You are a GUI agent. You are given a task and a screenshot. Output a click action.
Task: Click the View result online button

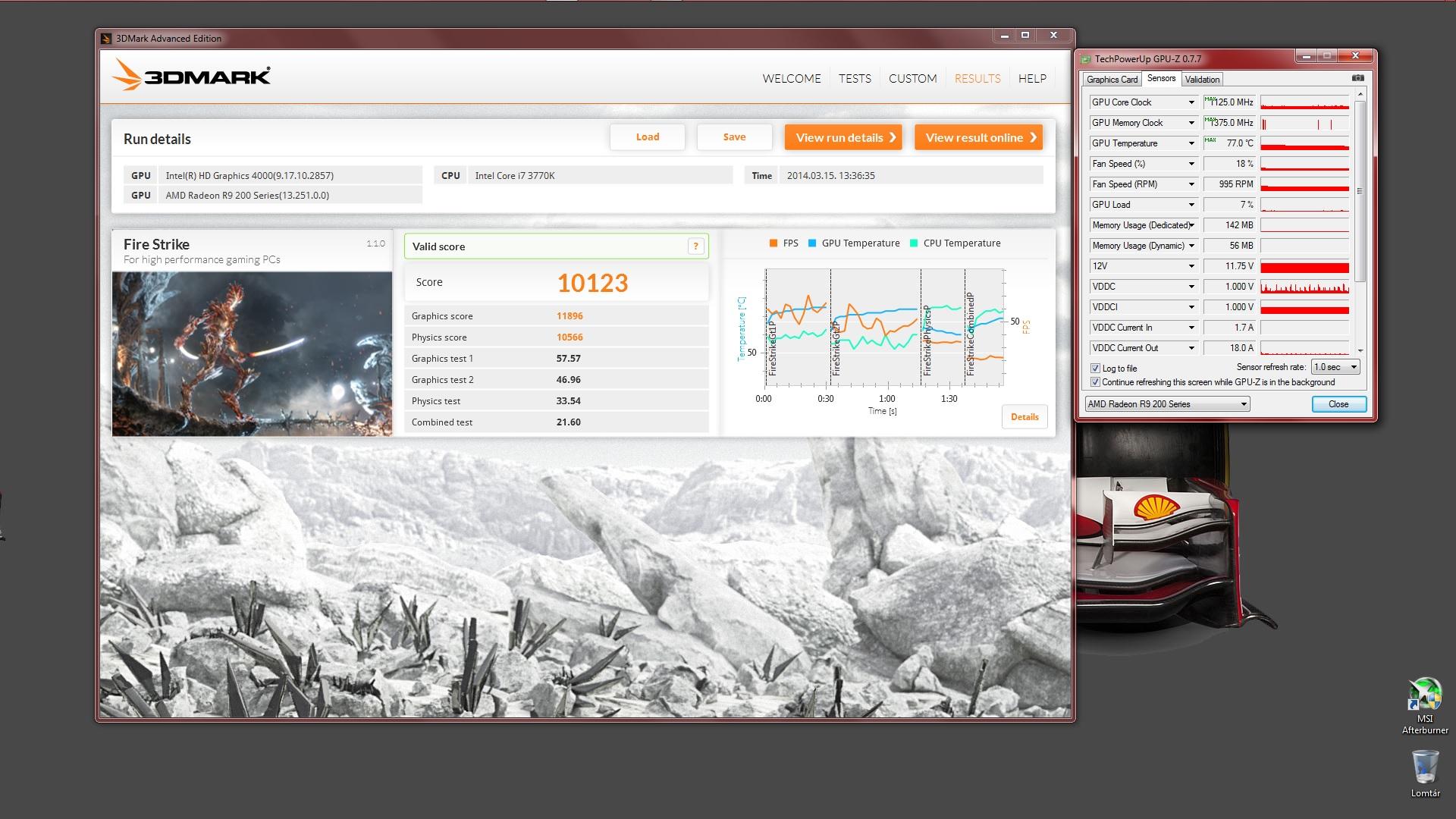[x=978, y=137]
